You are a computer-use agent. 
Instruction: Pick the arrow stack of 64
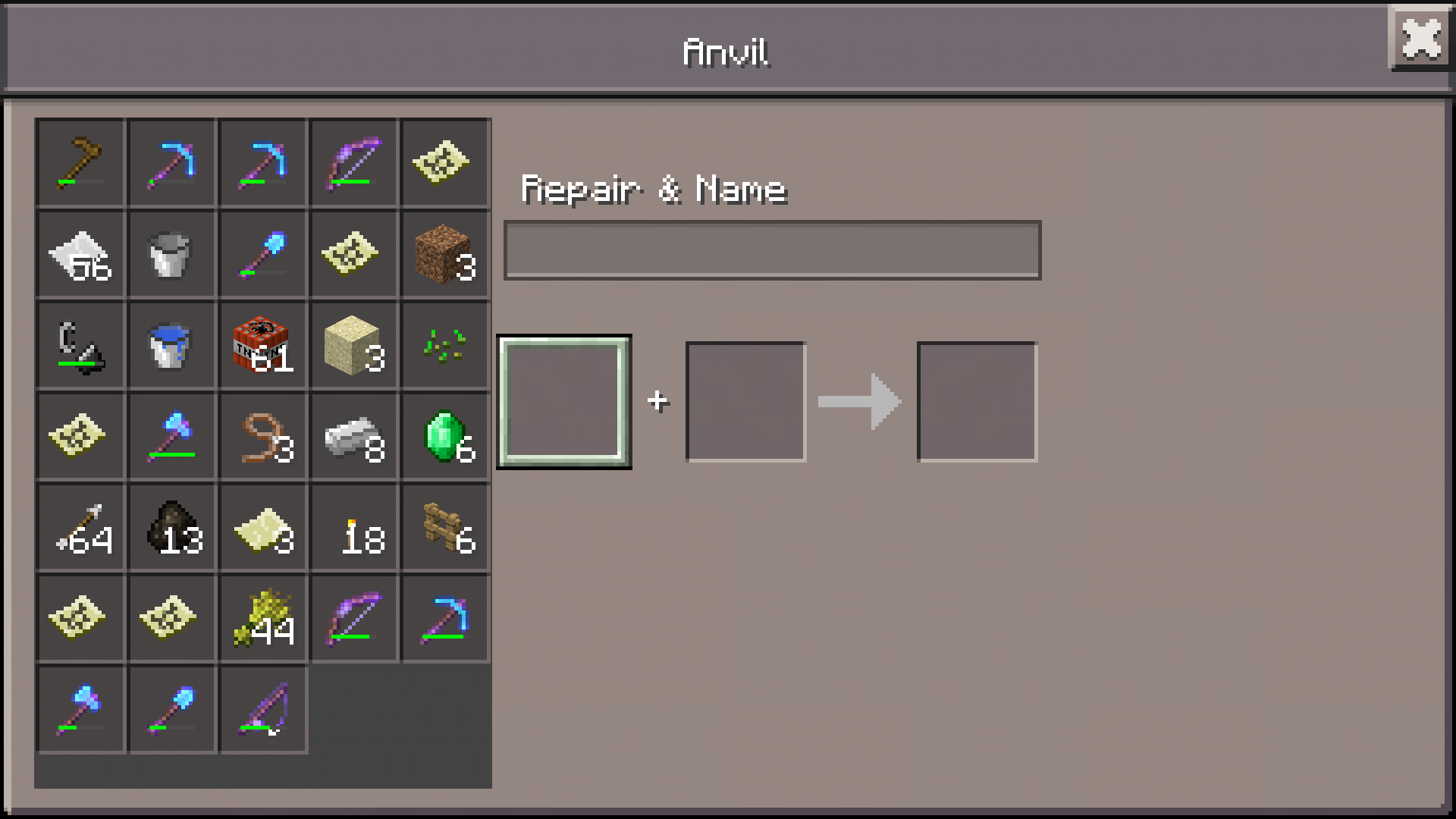[80, 526]
